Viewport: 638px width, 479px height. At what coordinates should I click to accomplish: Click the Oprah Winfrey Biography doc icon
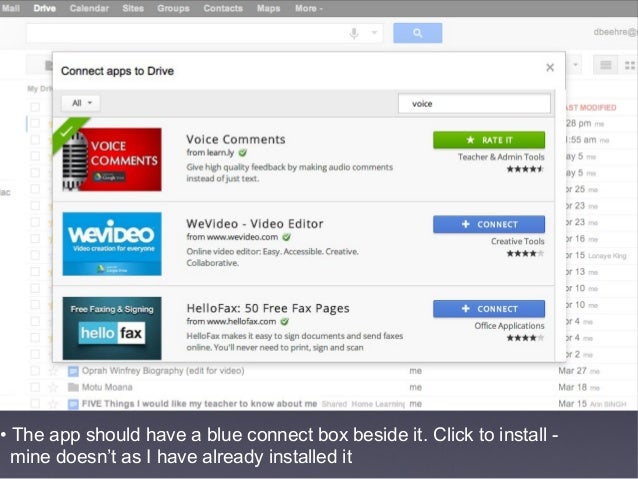pos(73,371)
